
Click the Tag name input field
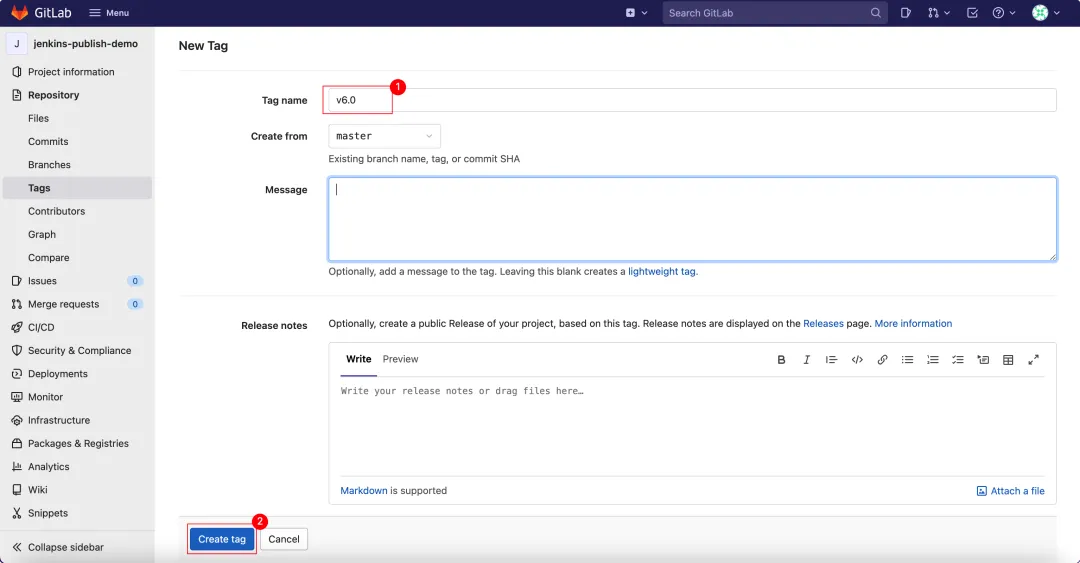(692, 100)
